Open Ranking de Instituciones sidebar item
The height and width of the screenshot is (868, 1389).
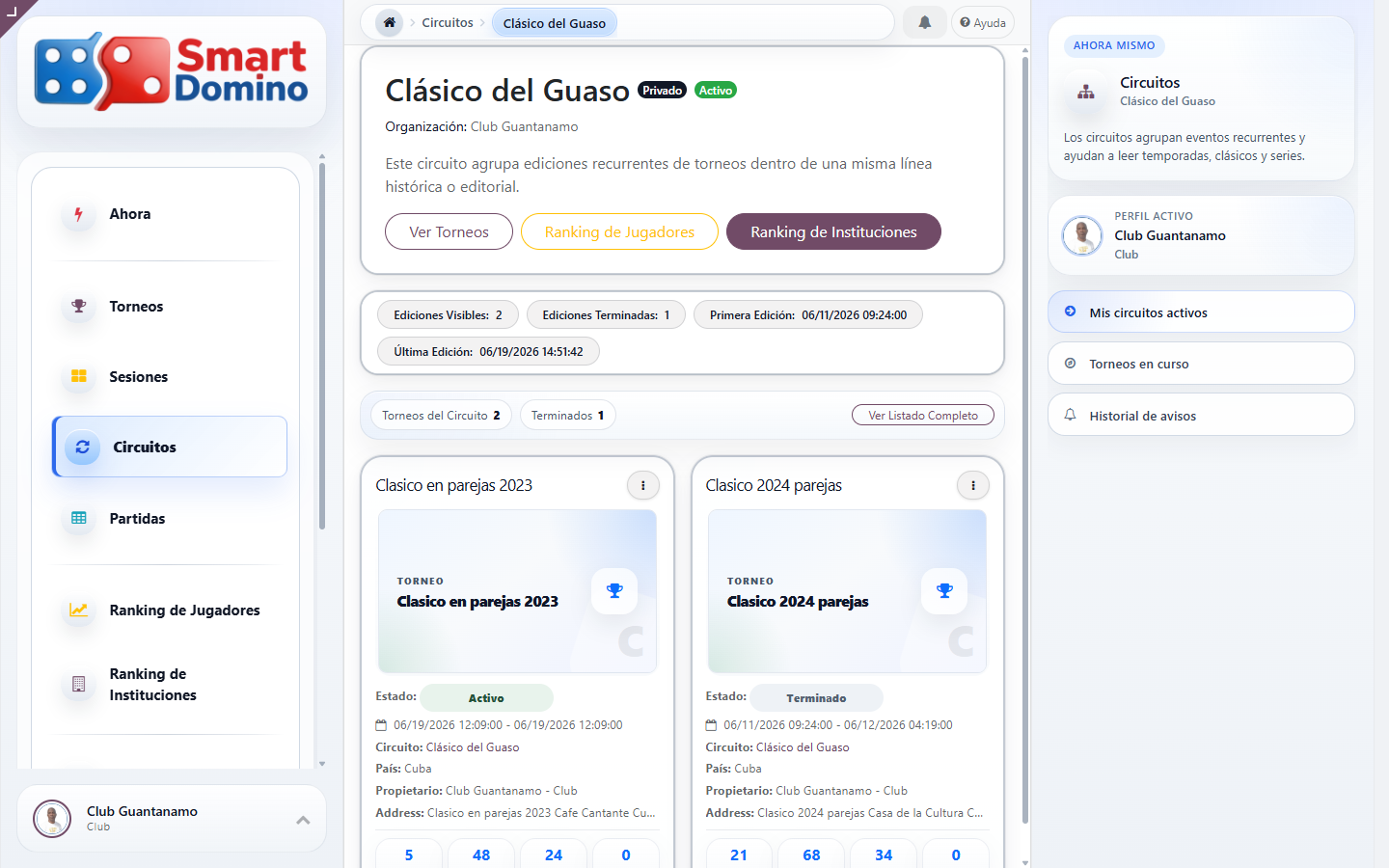coord(170,685)
